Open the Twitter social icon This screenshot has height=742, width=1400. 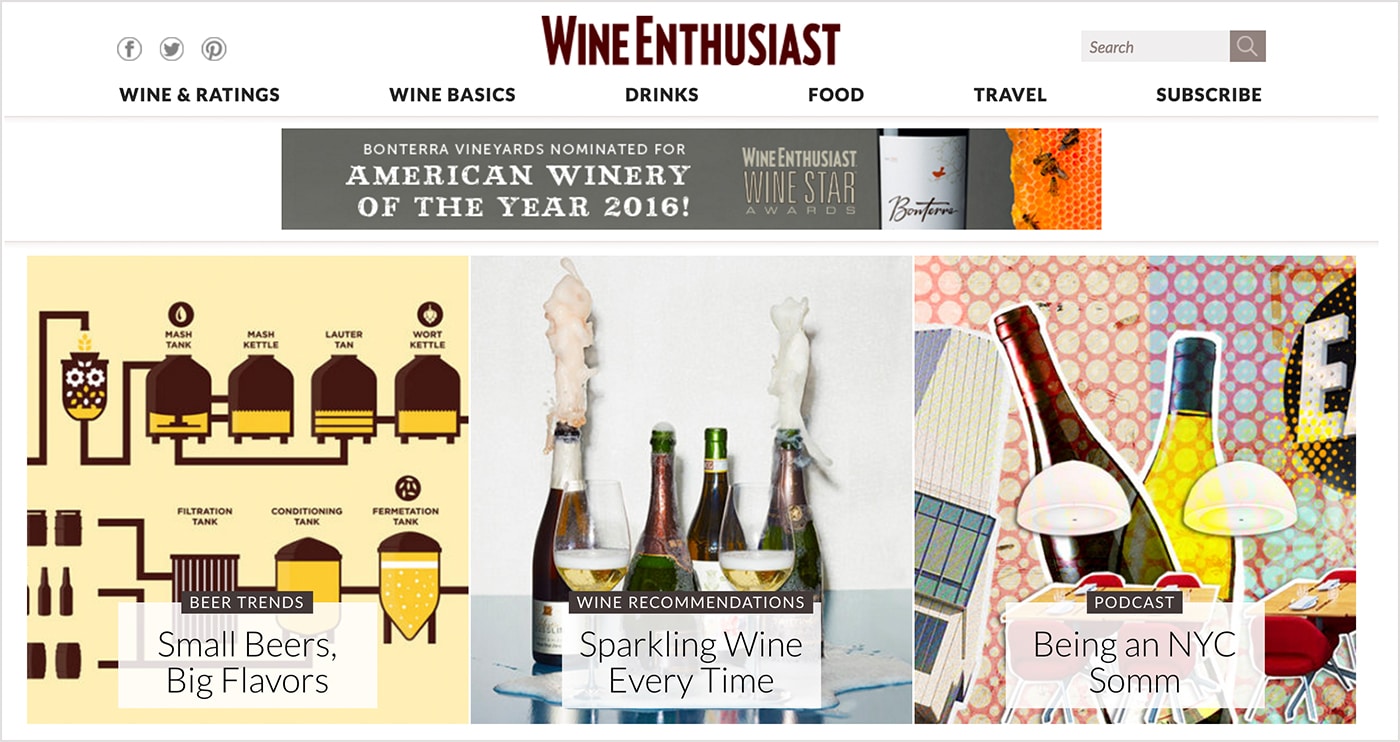point(171,48)
